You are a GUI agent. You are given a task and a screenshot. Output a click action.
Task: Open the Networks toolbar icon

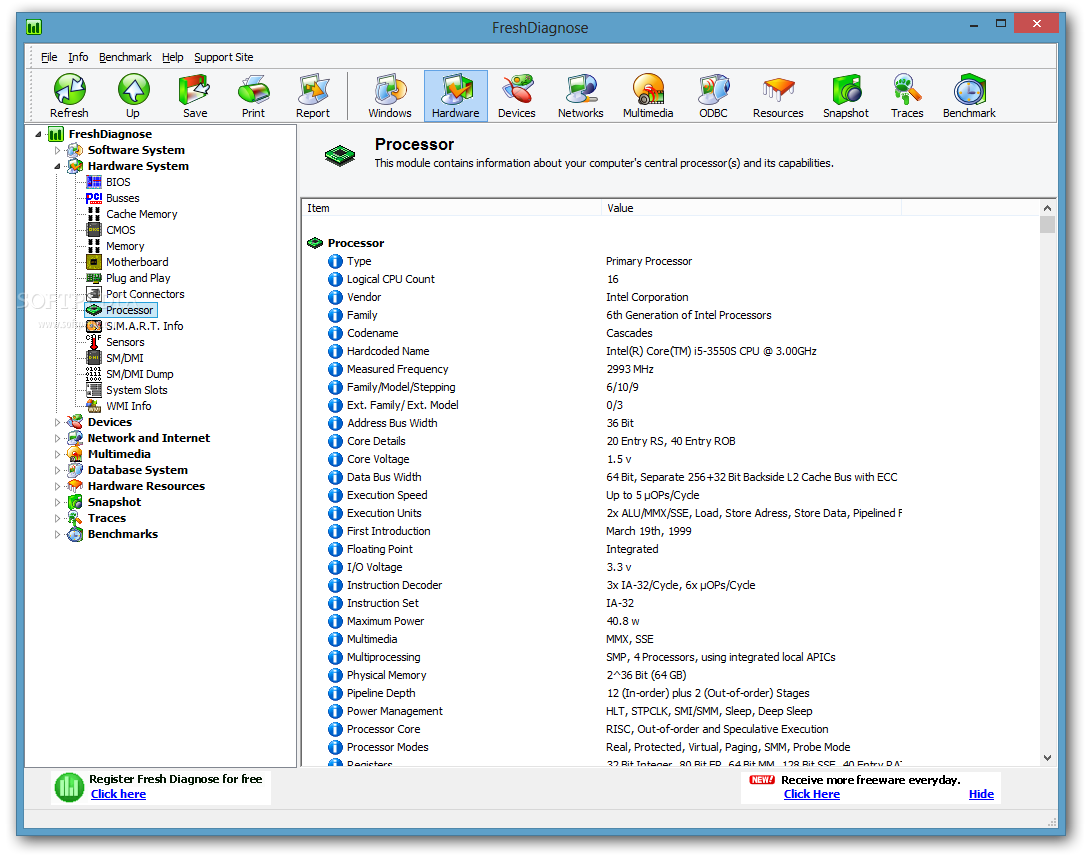point(580,96)
